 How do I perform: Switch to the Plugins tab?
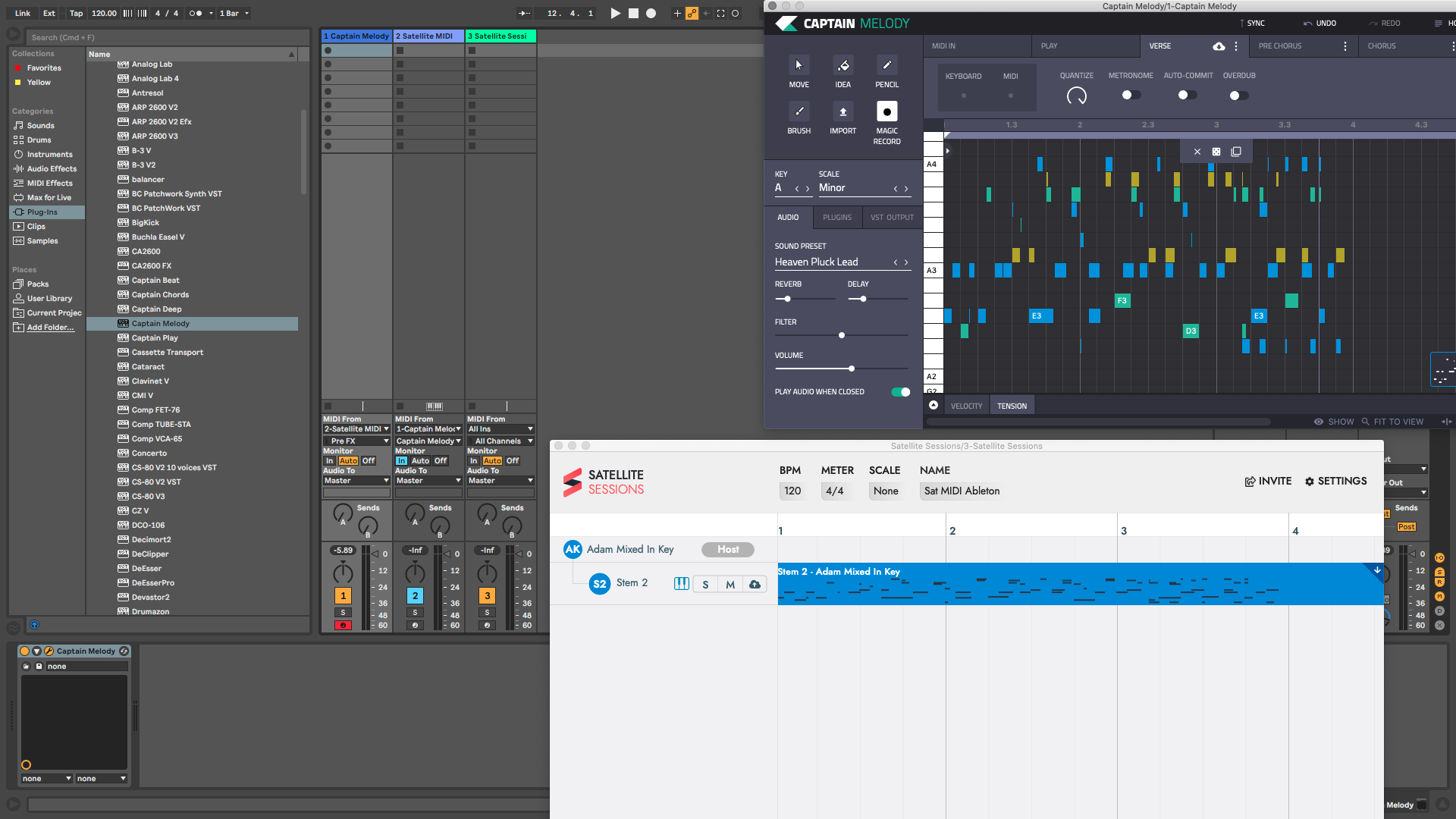click(x=837, y=218)
